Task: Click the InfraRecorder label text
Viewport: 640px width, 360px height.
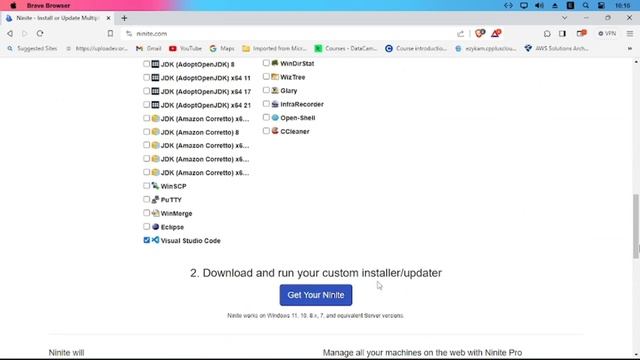Action: [302, 104]
